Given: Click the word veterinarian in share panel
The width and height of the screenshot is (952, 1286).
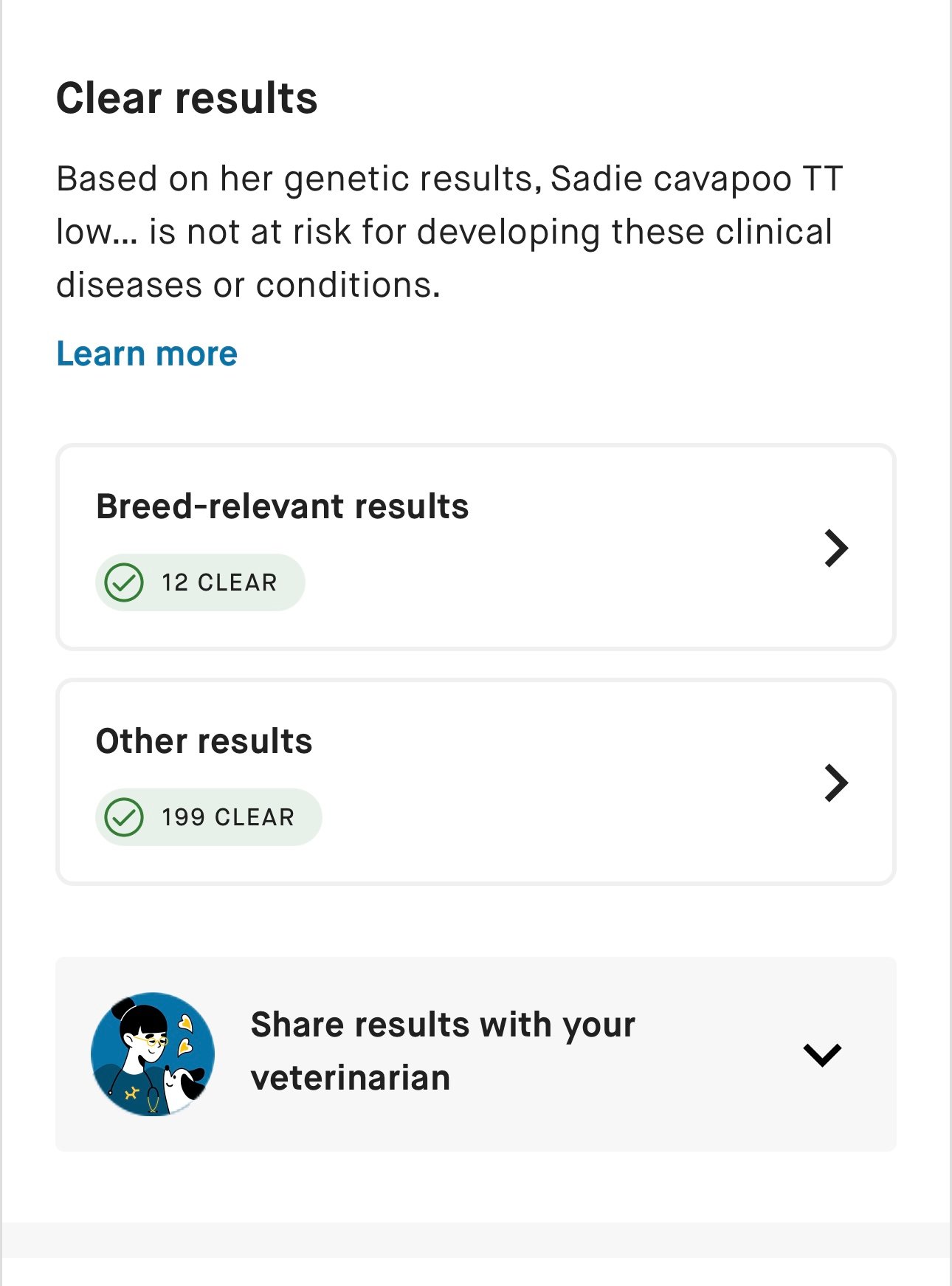Looking at the screenshot, I should pyautogui.click(x=351, y=1078).
